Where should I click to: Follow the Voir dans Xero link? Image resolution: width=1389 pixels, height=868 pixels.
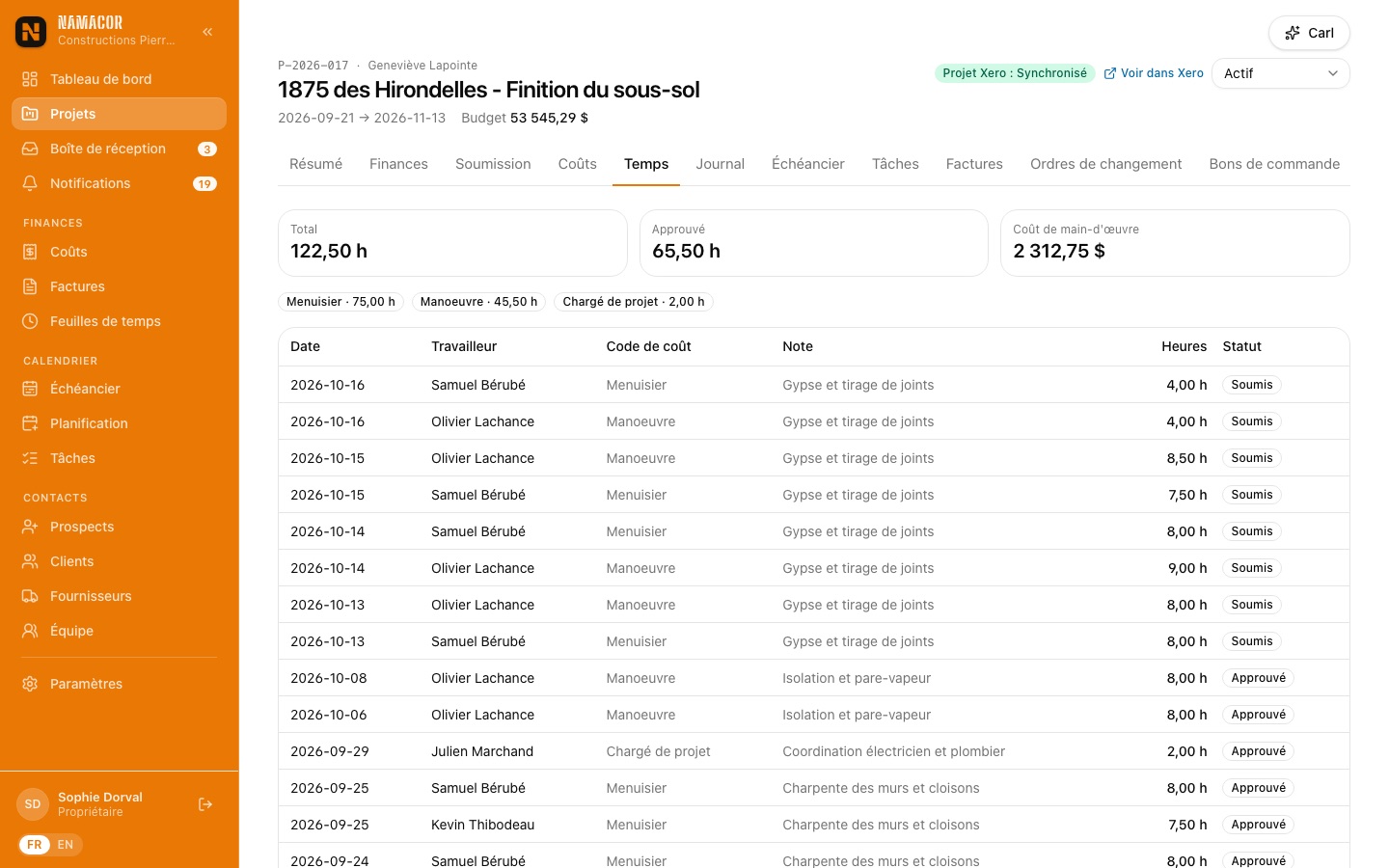click(x=1154, y=73)
